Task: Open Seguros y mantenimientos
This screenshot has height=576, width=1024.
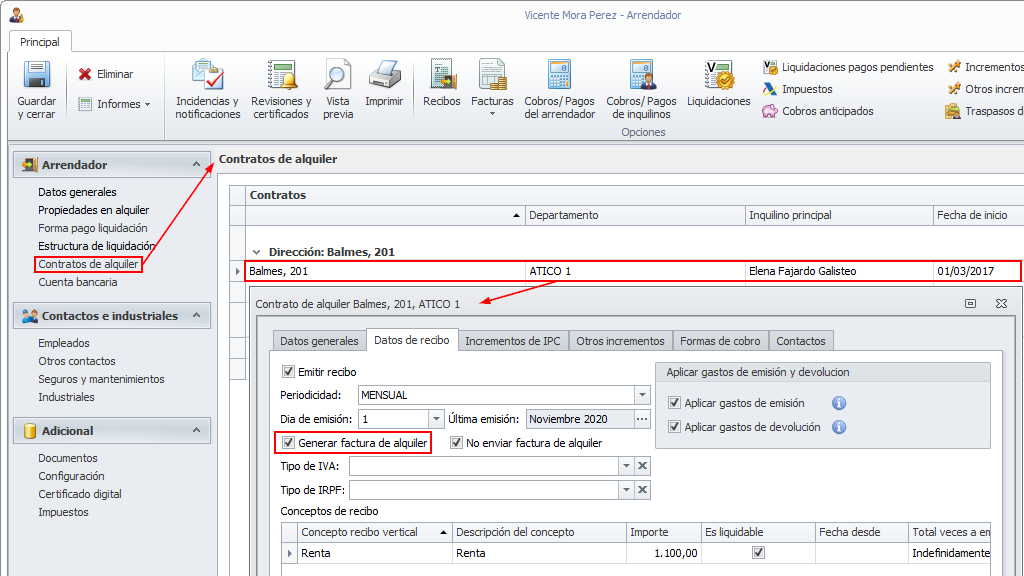Action: (101, 379)
